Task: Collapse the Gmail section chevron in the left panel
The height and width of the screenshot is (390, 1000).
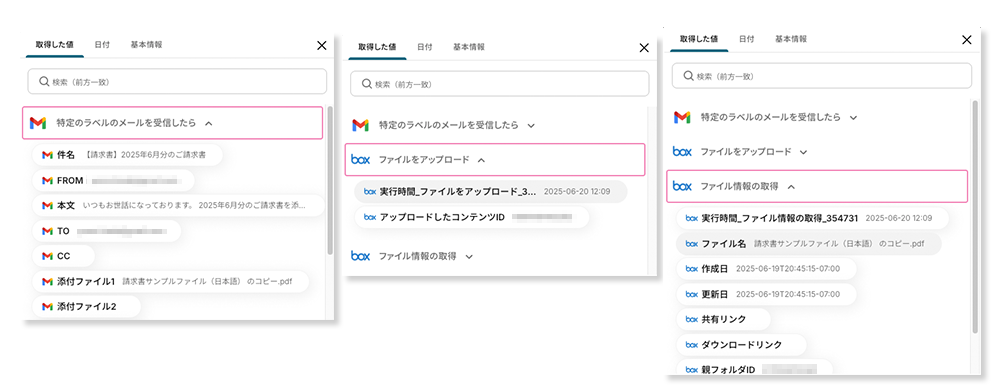Action: tap(209, 123)
